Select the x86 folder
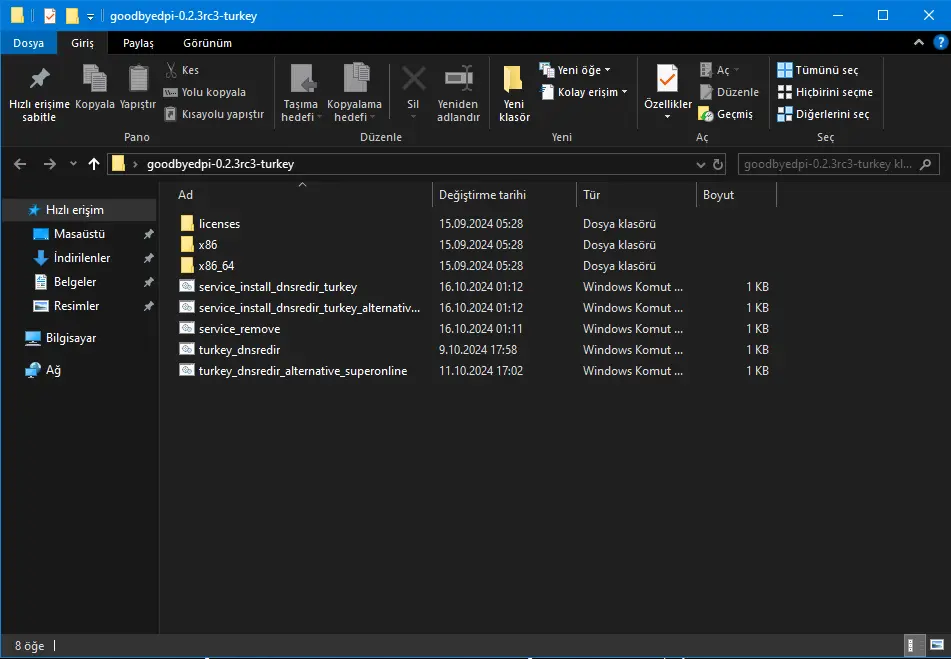This screenshot has width=951, height=659. point(207,245)
